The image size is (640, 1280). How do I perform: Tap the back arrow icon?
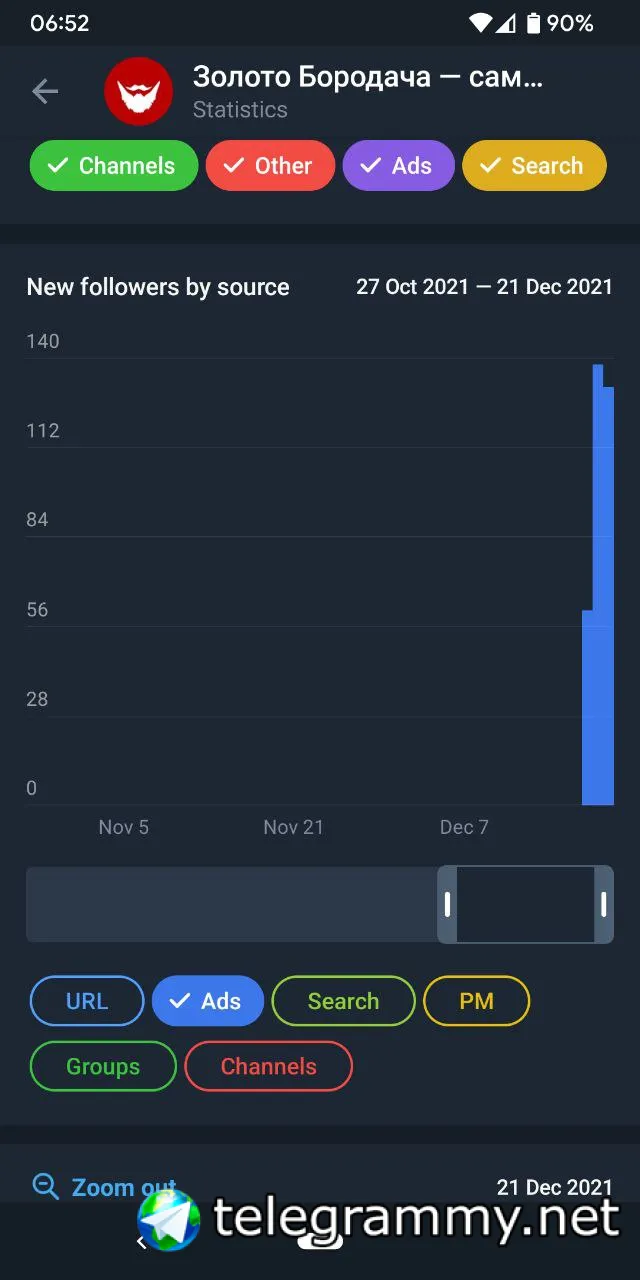pyautogui.click(x=45, y=92)
